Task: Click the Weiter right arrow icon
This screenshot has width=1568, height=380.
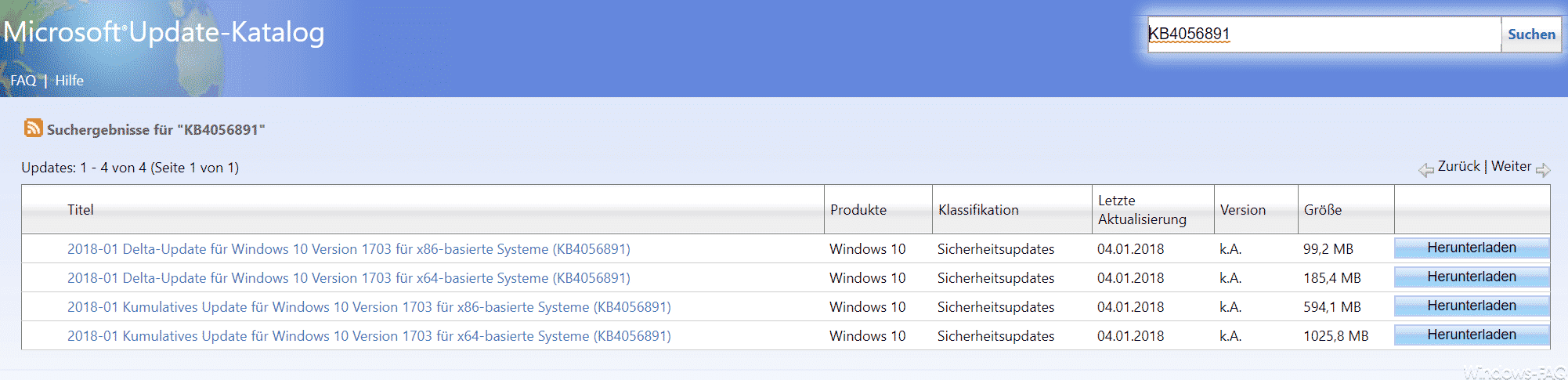Action: pos(1543,170)
